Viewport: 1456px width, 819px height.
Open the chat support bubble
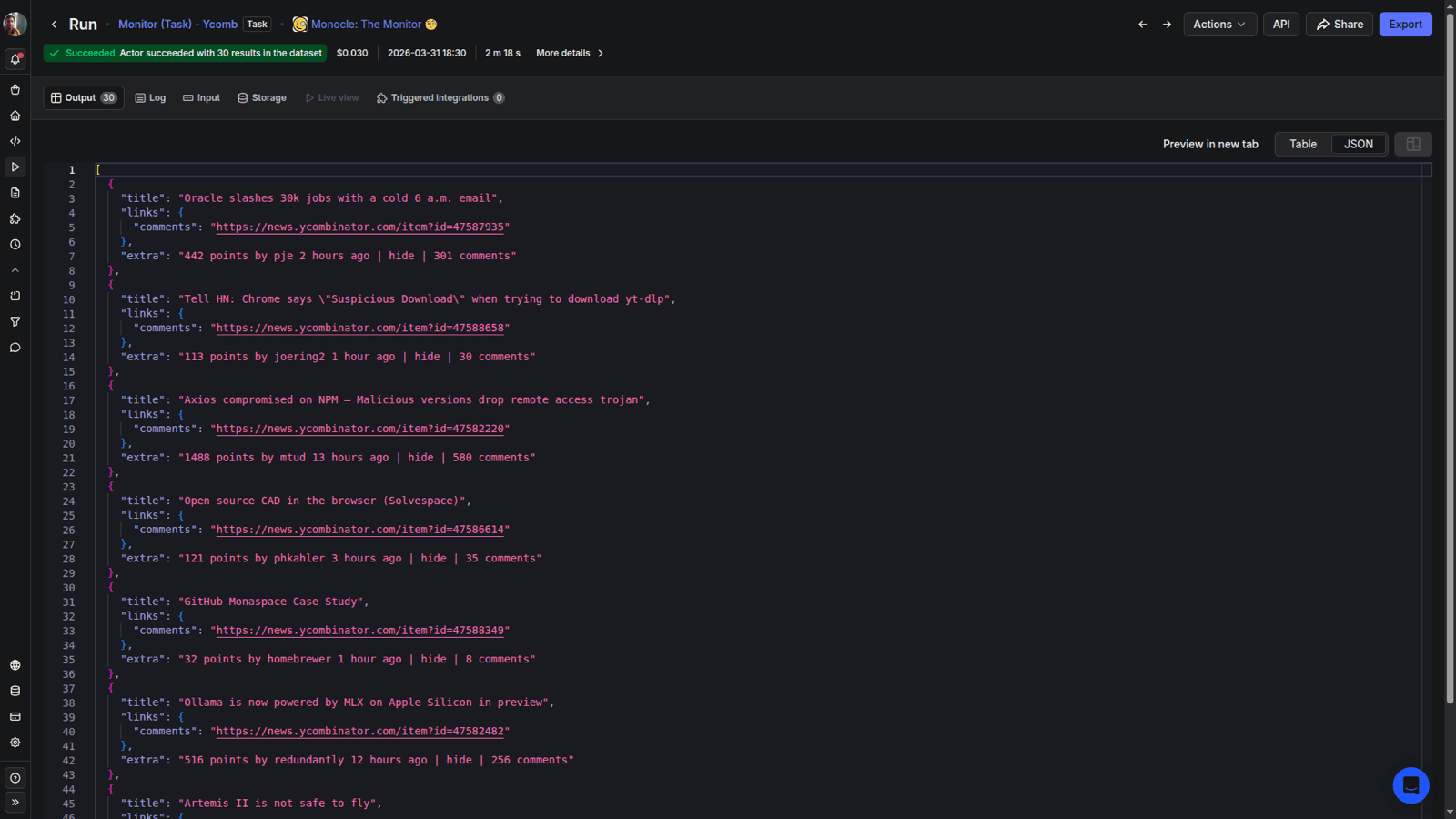click(1410, 785)
